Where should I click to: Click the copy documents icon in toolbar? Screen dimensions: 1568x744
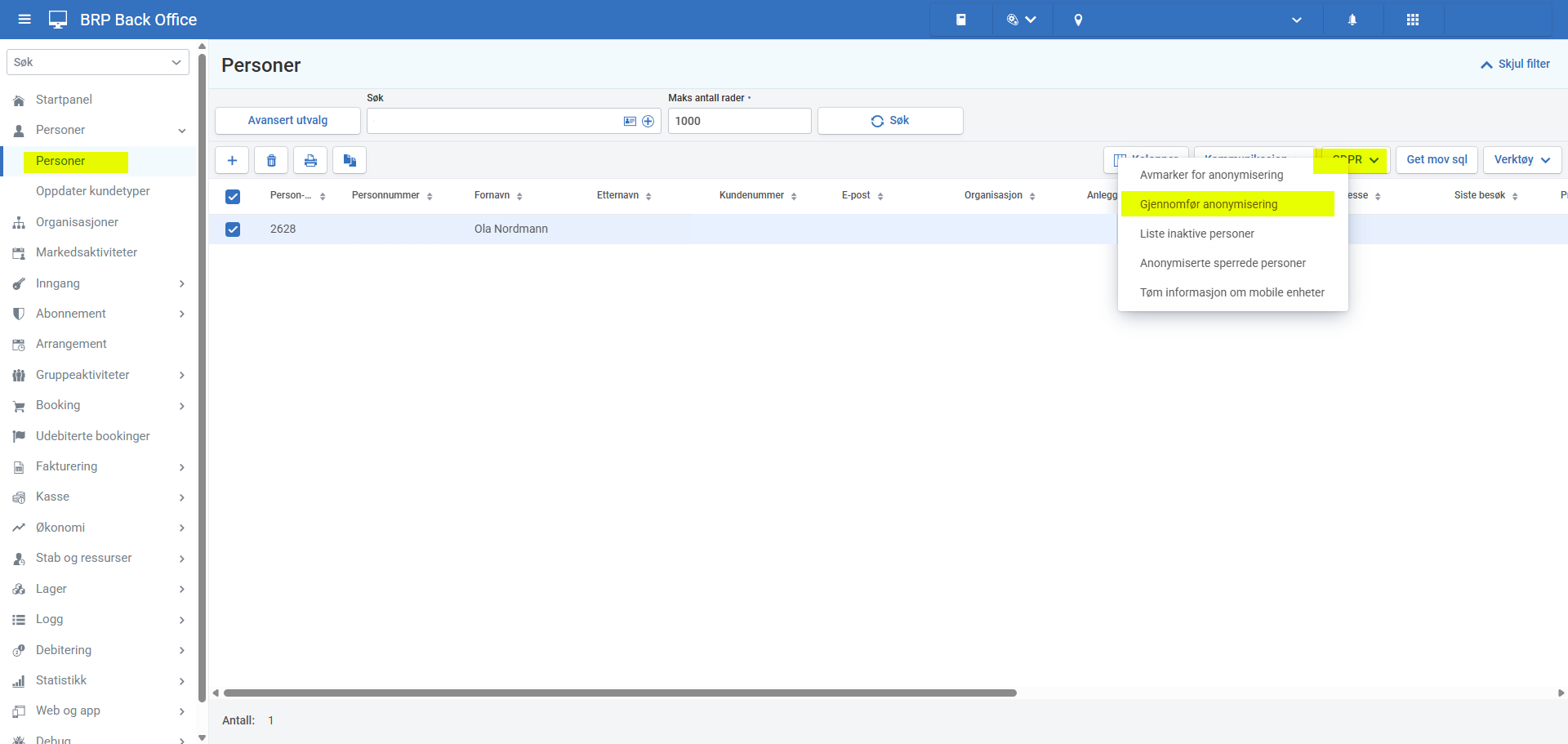(350, 160)
